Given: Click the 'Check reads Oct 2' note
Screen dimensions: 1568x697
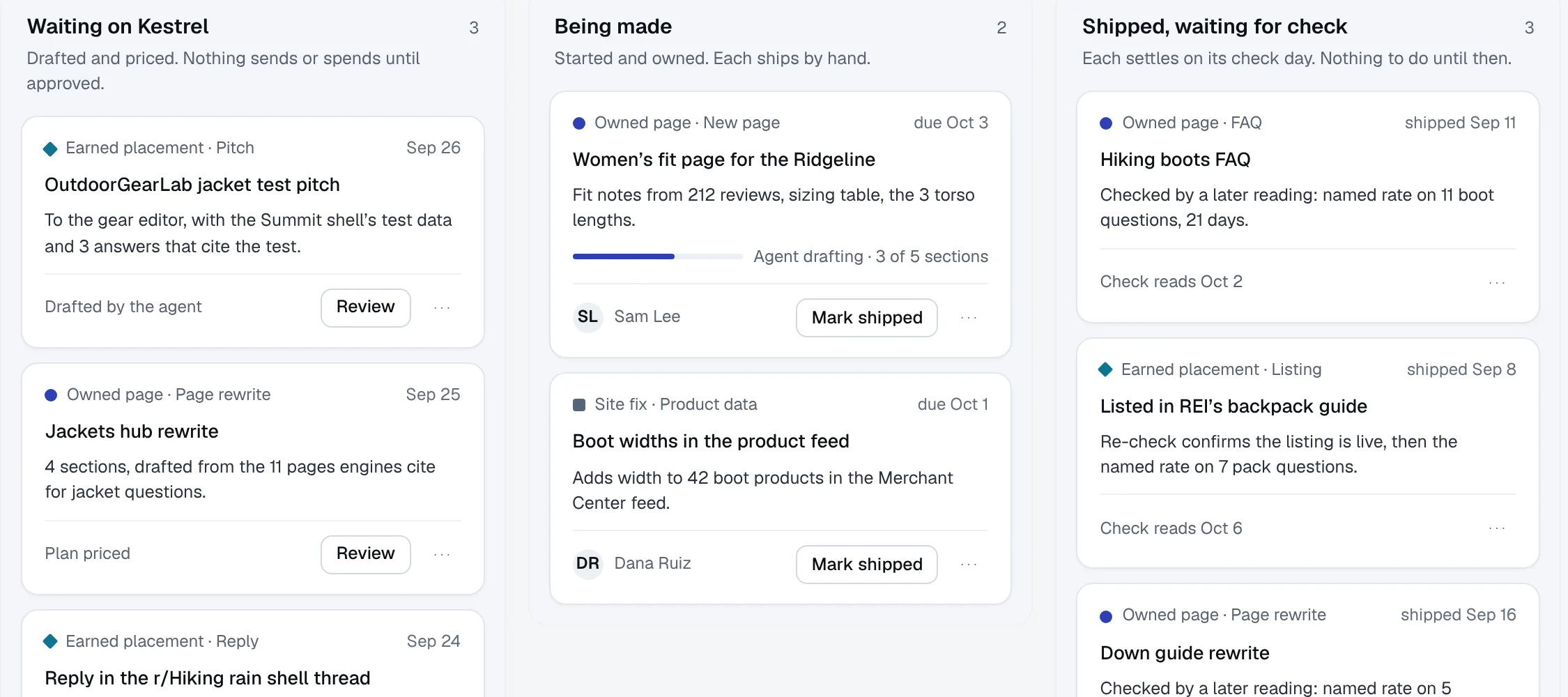Looking at the screenshot, I should [x=1171, y=282].
